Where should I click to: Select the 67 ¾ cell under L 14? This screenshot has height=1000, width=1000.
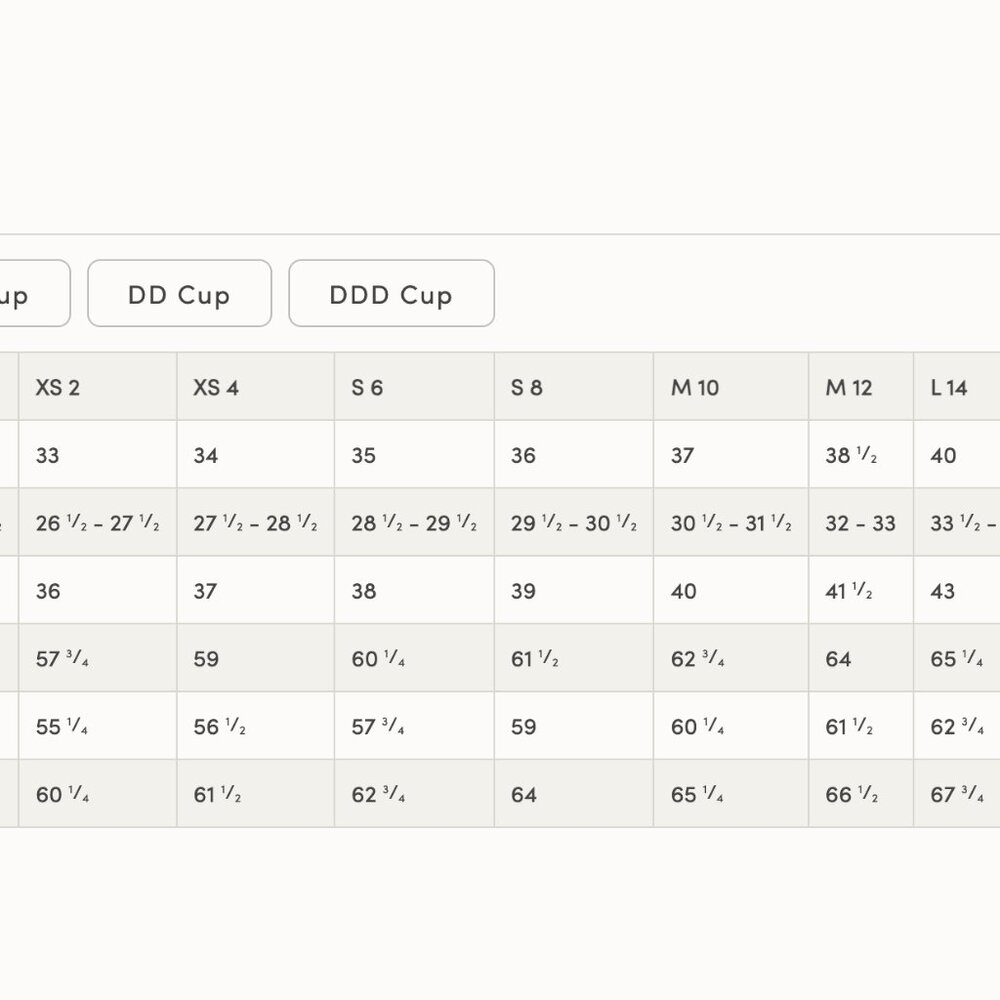coord(957,795)
